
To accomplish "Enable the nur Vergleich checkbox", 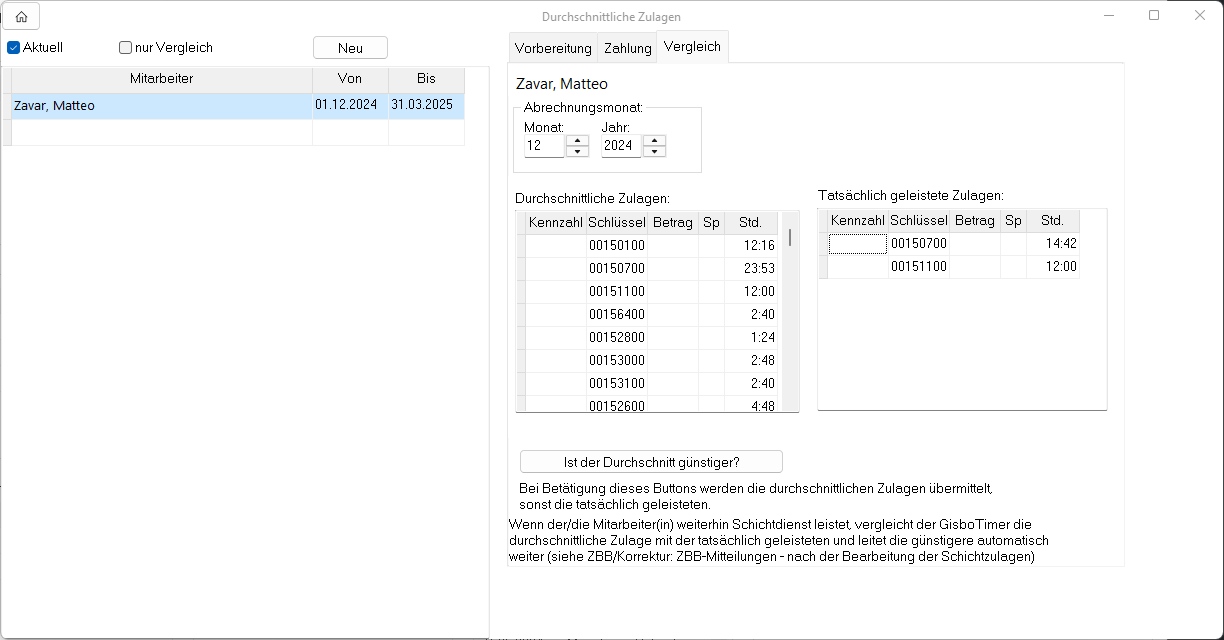I will click(126, 48).
